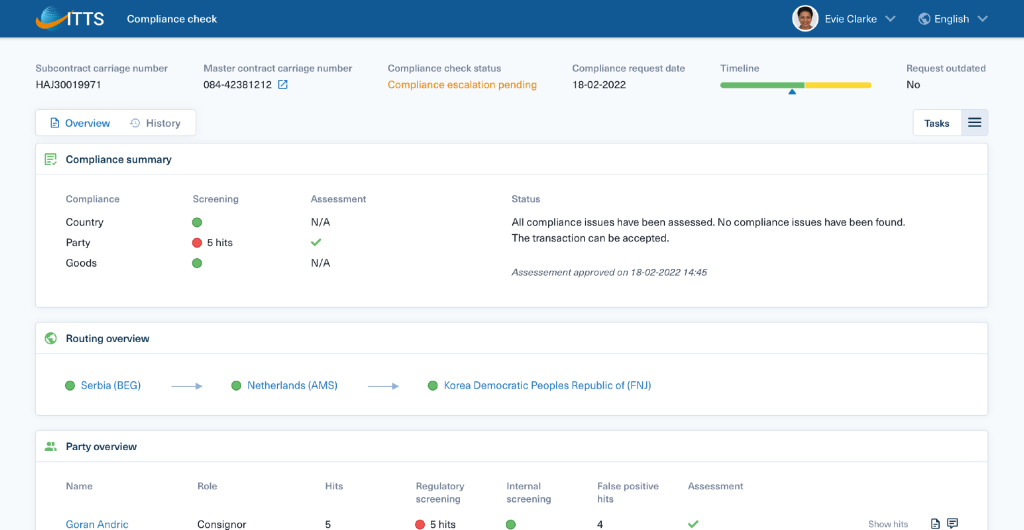
Task: Select the Overview tab
Action: click(80, 123)
